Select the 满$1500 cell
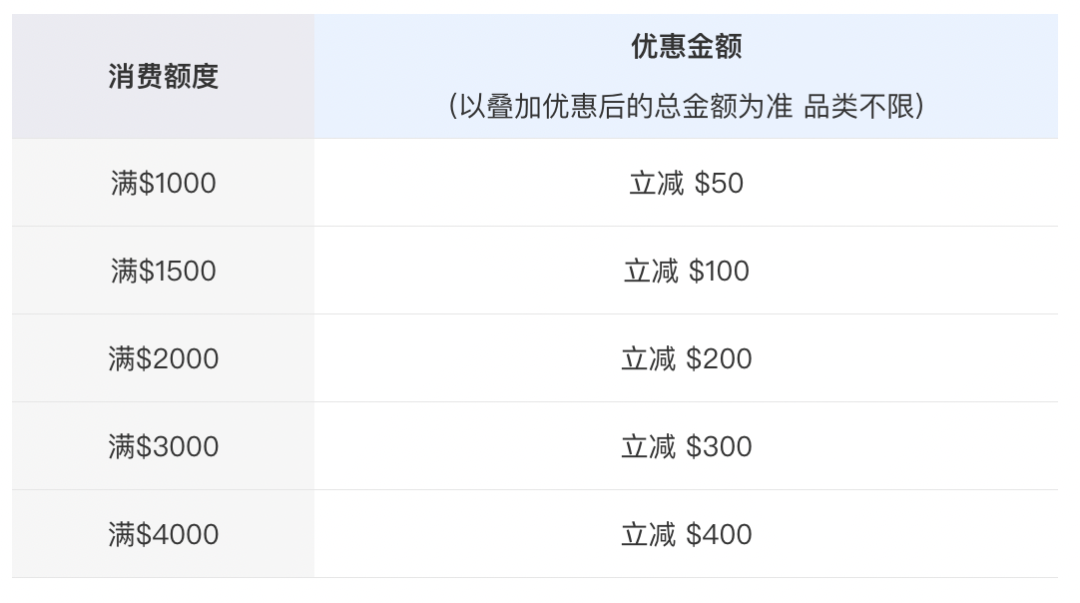This screenshot has height=603, width=1080. pos(163,271)
